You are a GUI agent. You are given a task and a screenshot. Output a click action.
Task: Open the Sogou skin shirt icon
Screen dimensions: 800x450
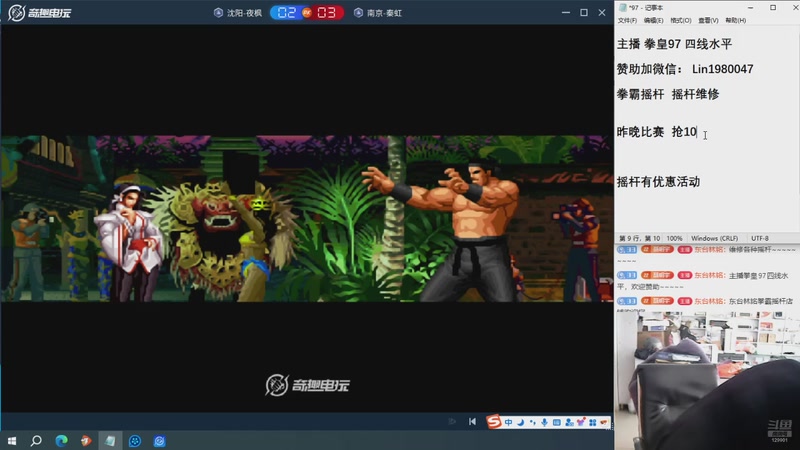coord(581,422)
